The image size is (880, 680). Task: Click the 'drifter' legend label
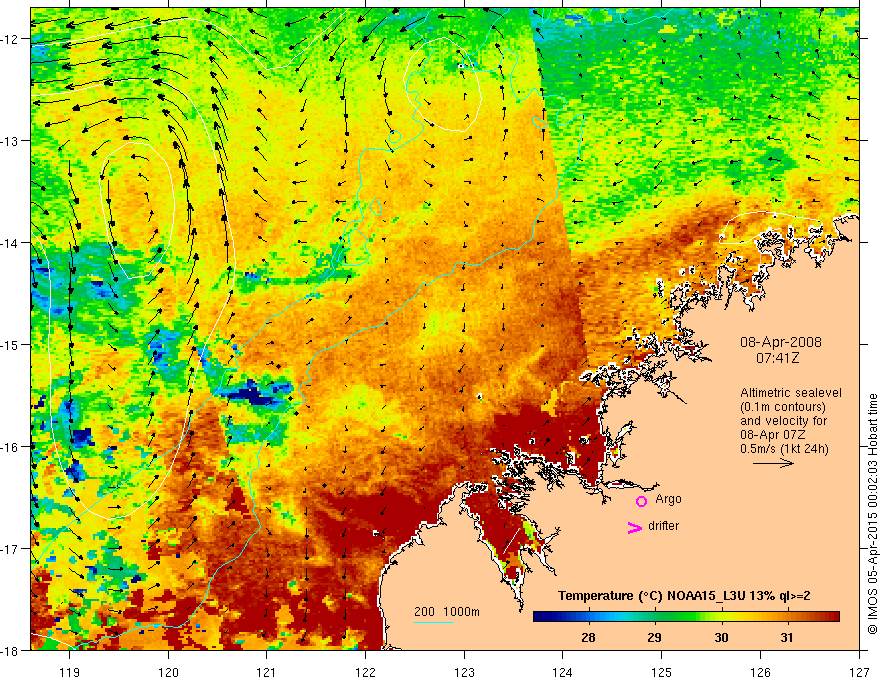pos(663,526)
